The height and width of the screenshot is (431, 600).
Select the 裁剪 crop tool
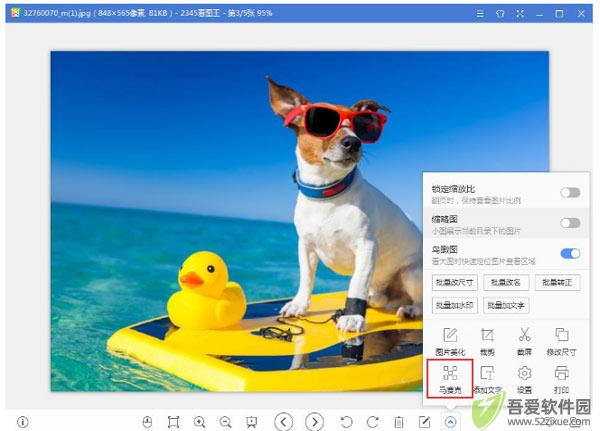pyautogui.click(x=487, y=341)
